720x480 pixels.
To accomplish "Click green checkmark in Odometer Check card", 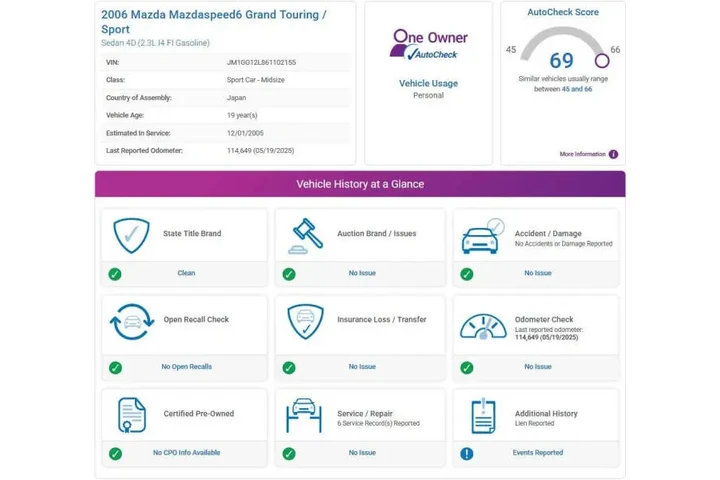I will point(467,368).
